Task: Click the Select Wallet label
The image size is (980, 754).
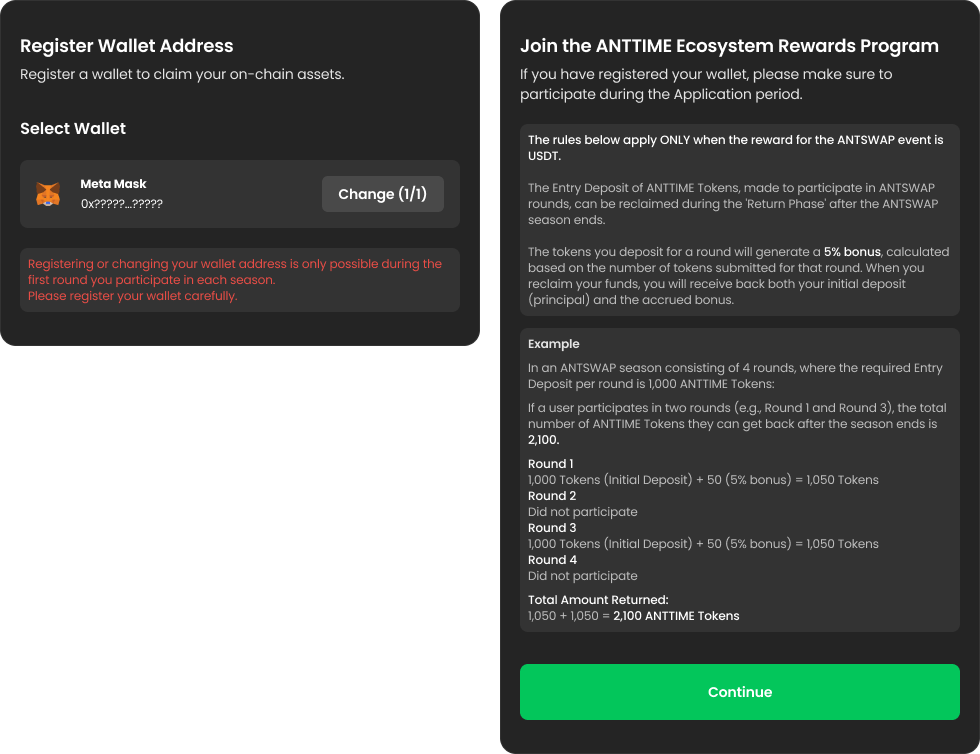Action: [x=73, y=129]
